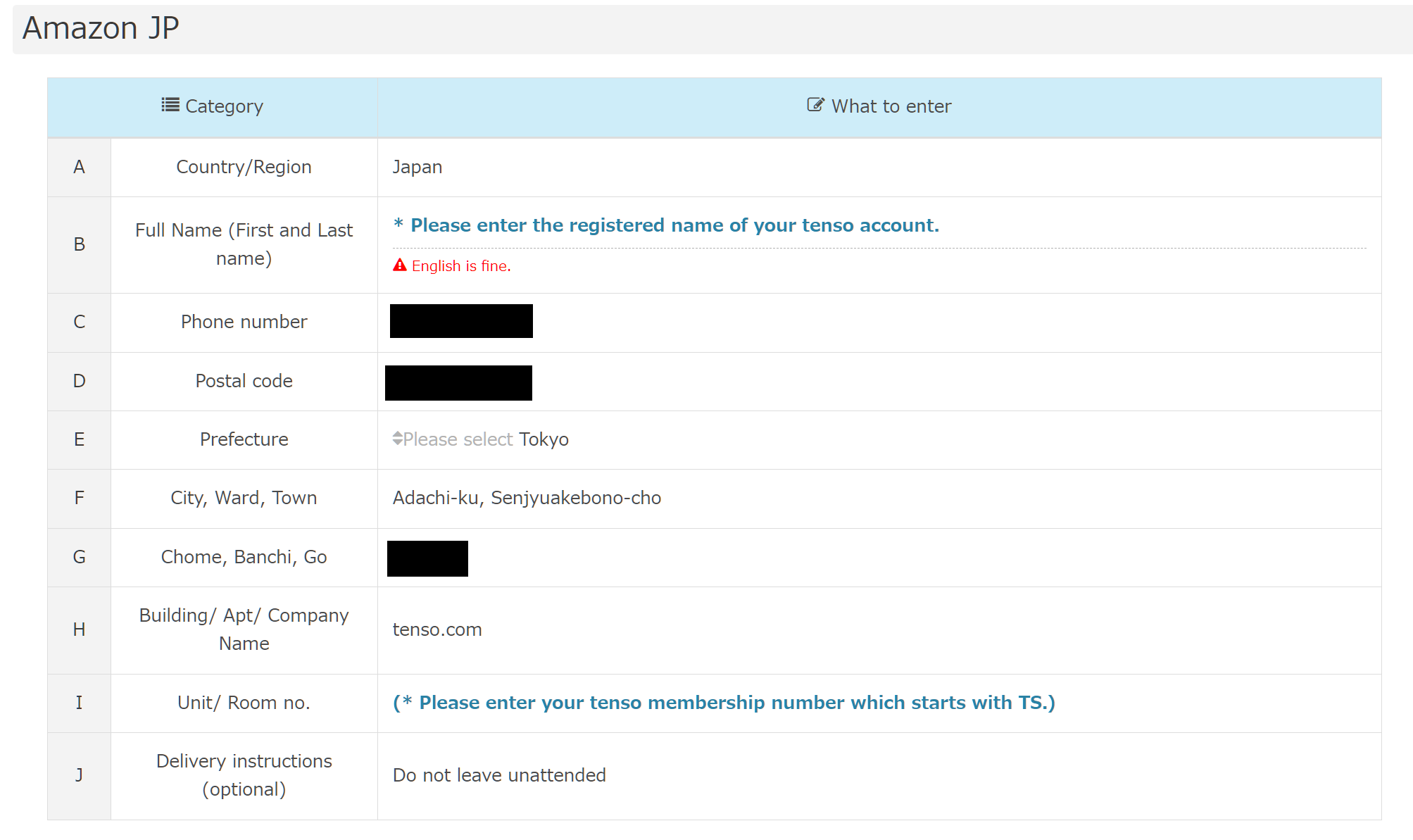This screenshot has height=840, width=1413.
Task: Click row letter 'J' cell
Action: click(79, 776)
